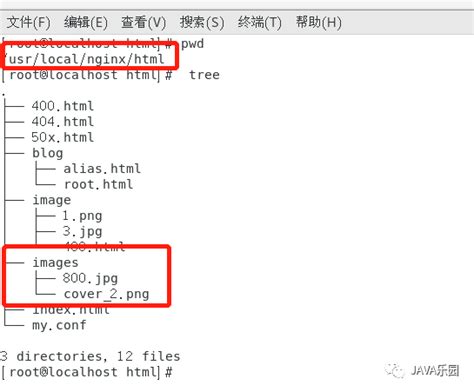Select 50x.html in tree listing
474x392 pixels.
pos(63,137)
